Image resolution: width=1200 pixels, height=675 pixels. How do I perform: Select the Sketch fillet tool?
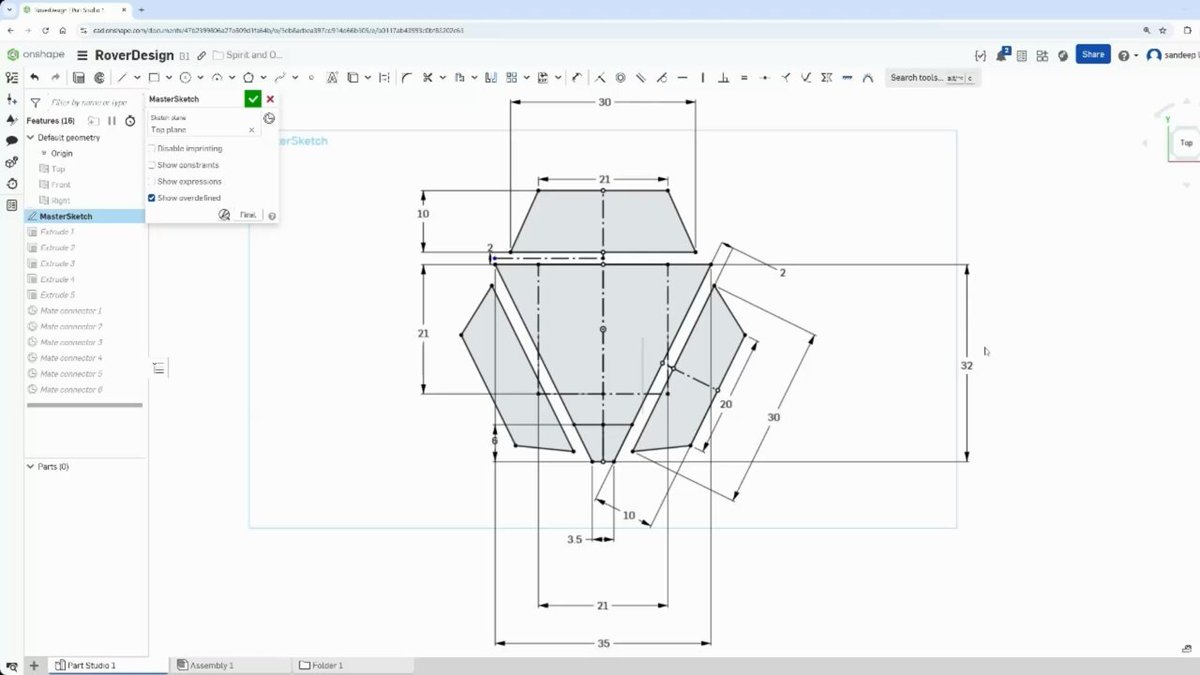coord(406,78)
